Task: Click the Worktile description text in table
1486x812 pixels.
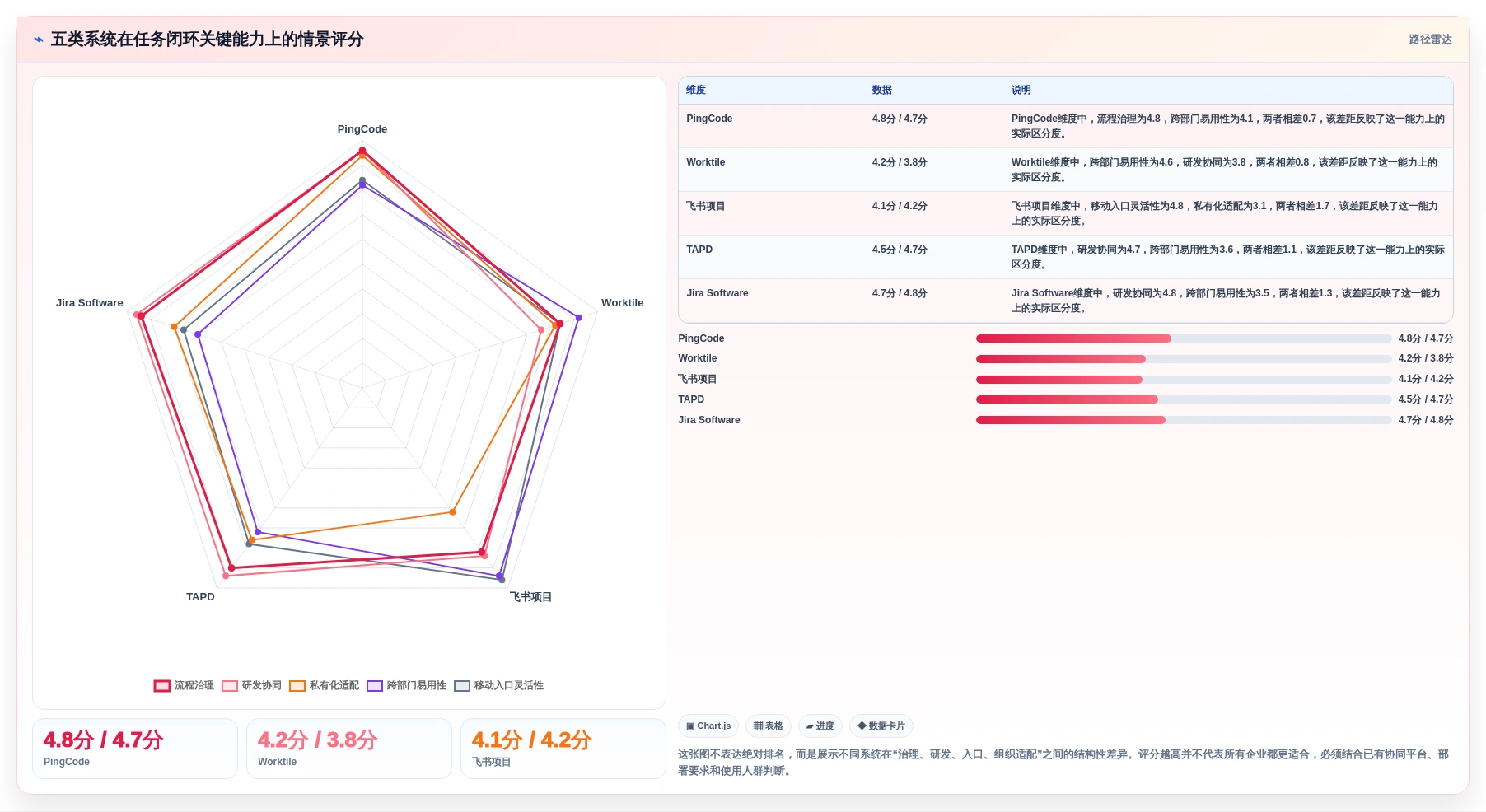Action: click(x=1225, y=170)
